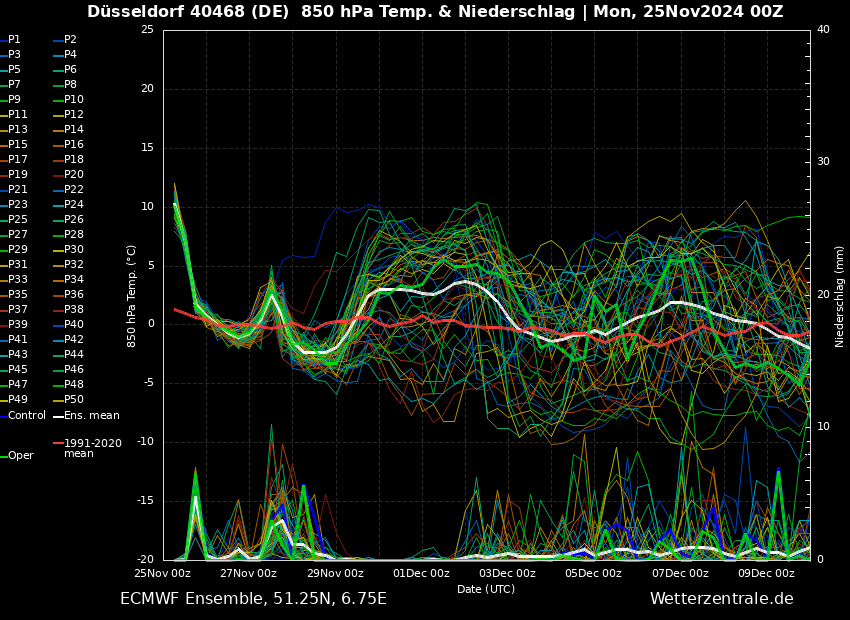Click the Niederschlag (mm) right axis title
The width and height of the screenshot is (850, 620).
[840, 296]
